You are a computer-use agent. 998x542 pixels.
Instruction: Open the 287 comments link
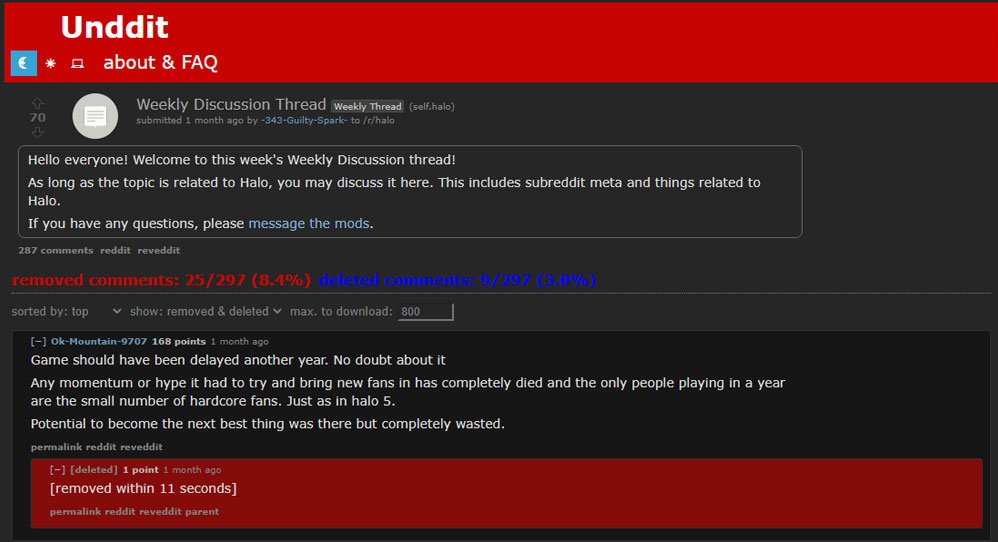pyautogui.click(x=55, y=251)
